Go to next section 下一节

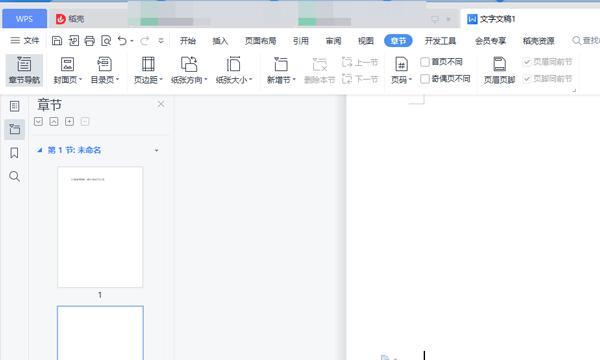pyautogui.click(x=360, y=79)
